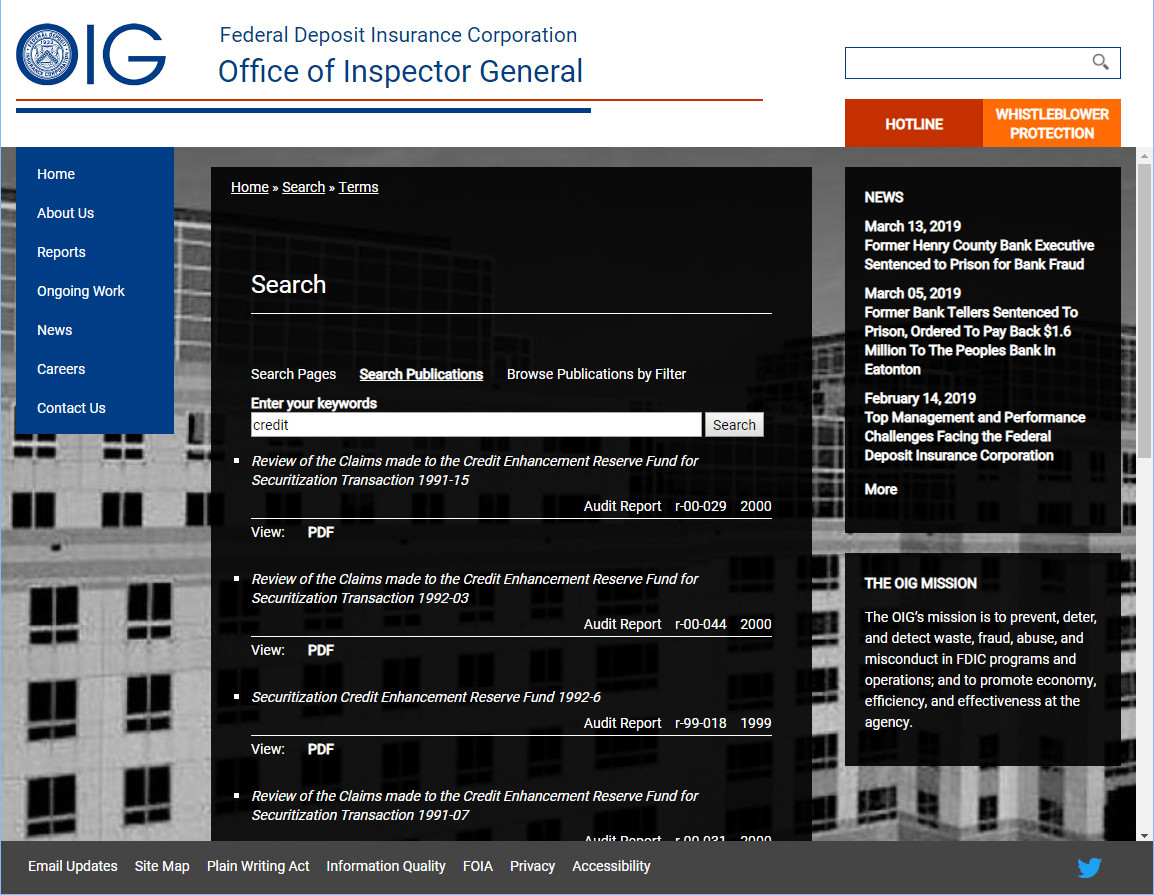
Task: Click the 'THE OIG MISSION' heading
Action: point(920,583)
